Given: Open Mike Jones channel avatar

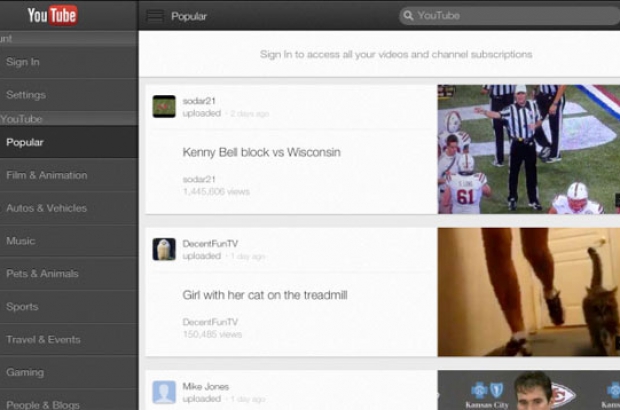Looking at the screenshot, I should (x=164, y=392).
